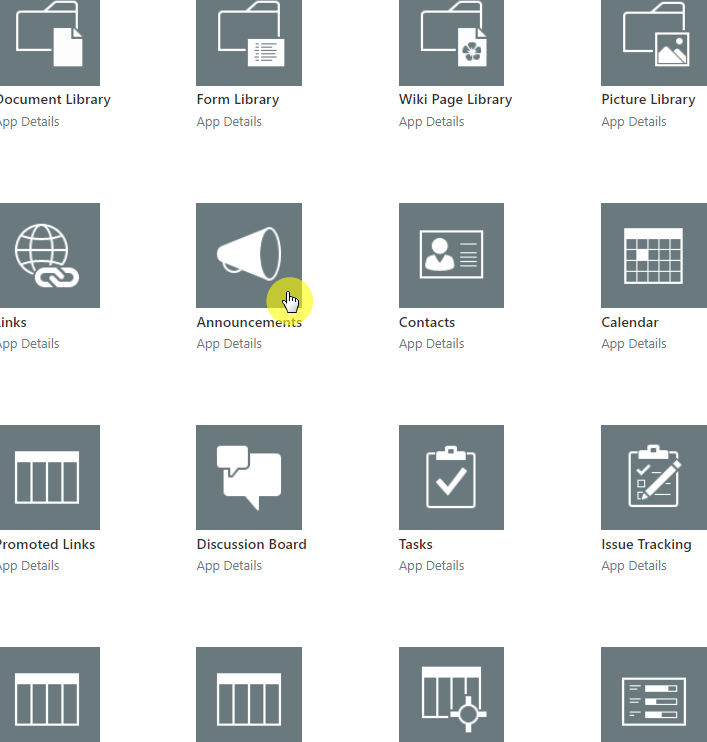Click the Calendar grid icon tile
The image size is (707, 742).
pos(654,256)
